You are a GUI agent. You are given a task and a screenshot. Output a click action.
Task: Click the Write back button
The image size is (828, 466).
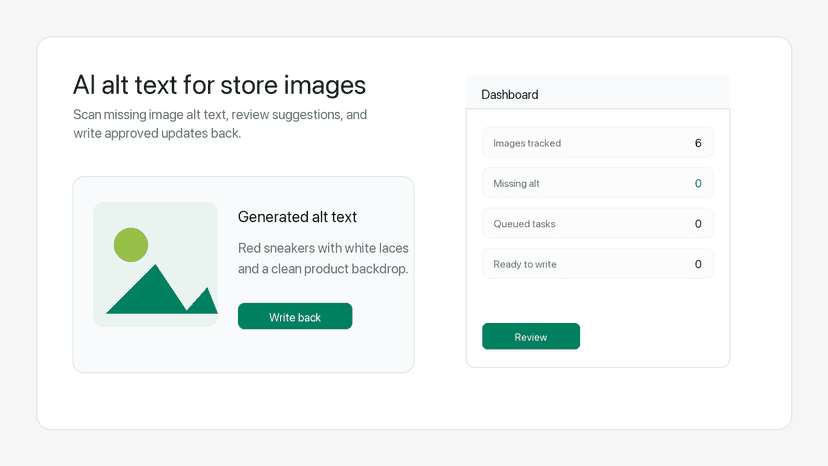click(295, 316)
